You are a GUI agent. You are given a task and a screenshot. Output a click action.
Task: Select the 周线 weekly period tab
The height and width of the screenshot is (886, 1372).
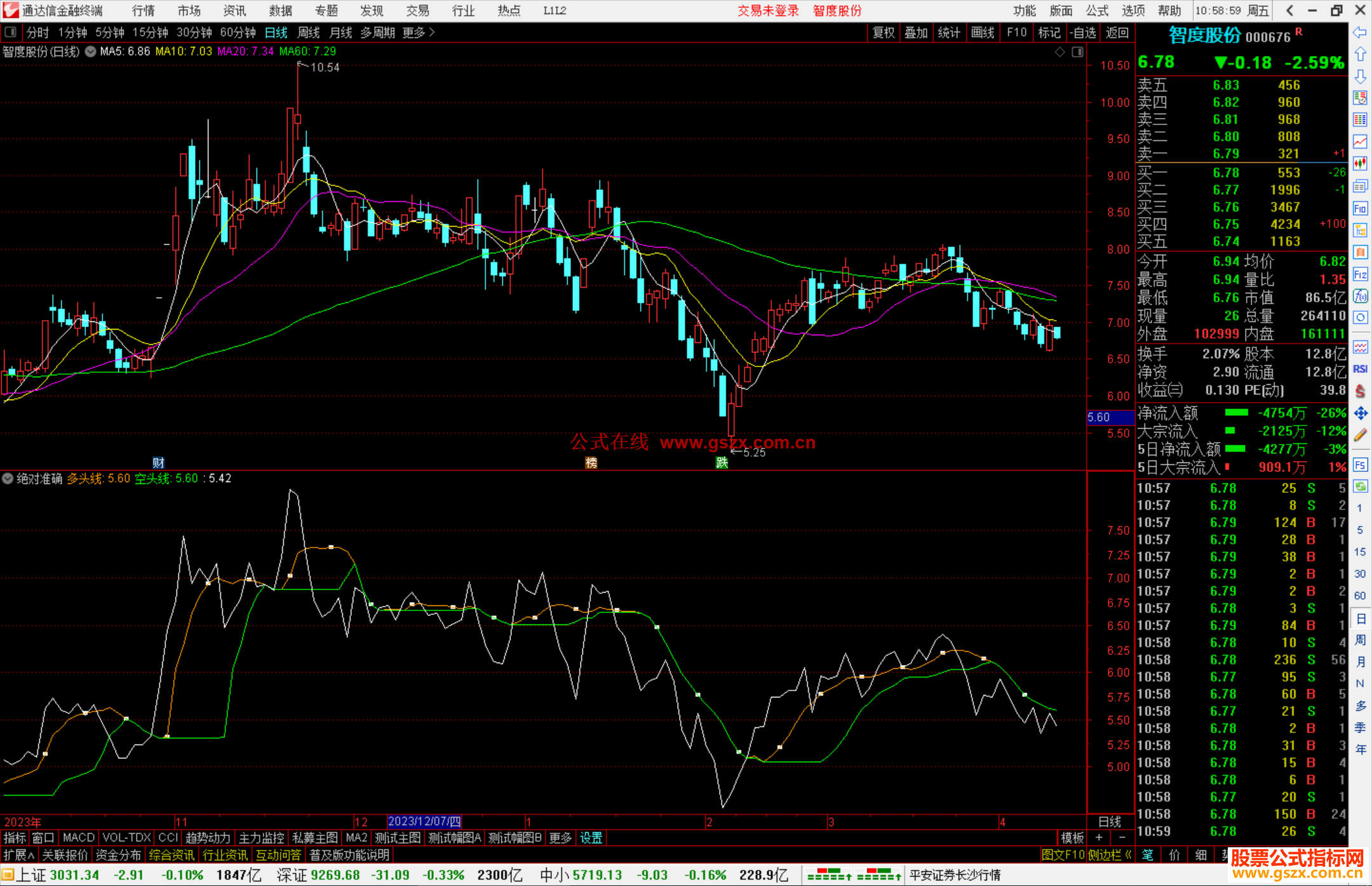point(309,32)
